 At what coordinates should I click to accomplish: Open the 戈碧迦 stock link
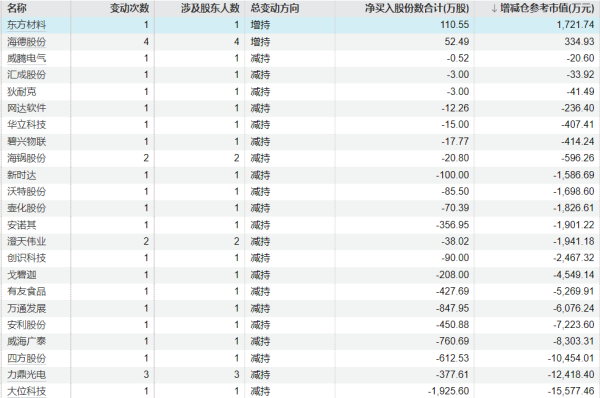[x=22, y=275]
